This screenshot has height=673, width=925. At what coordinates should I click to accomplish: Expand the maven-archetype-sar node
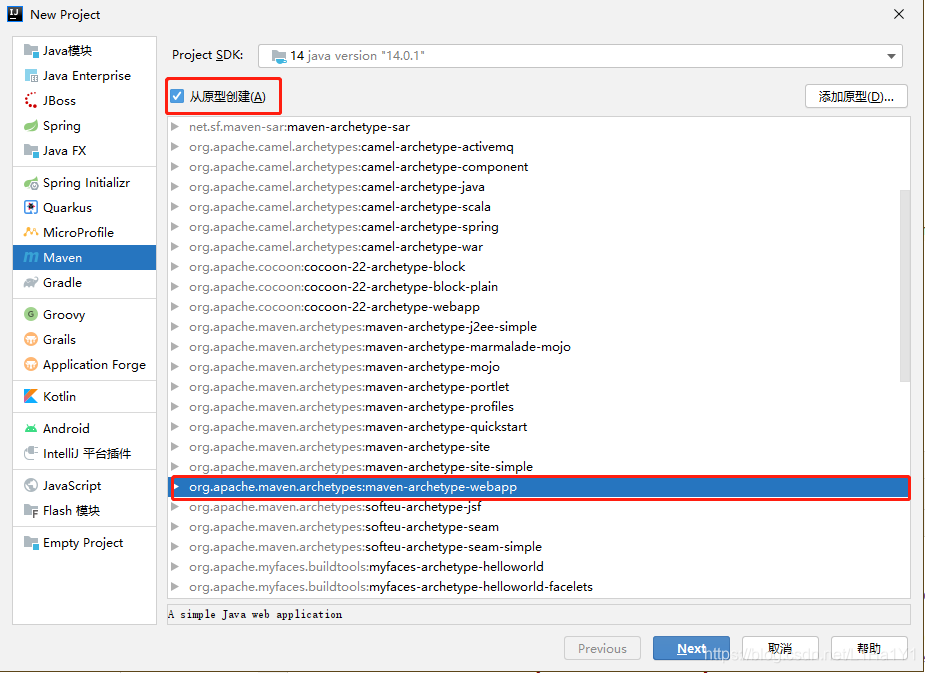click(175, 127)
